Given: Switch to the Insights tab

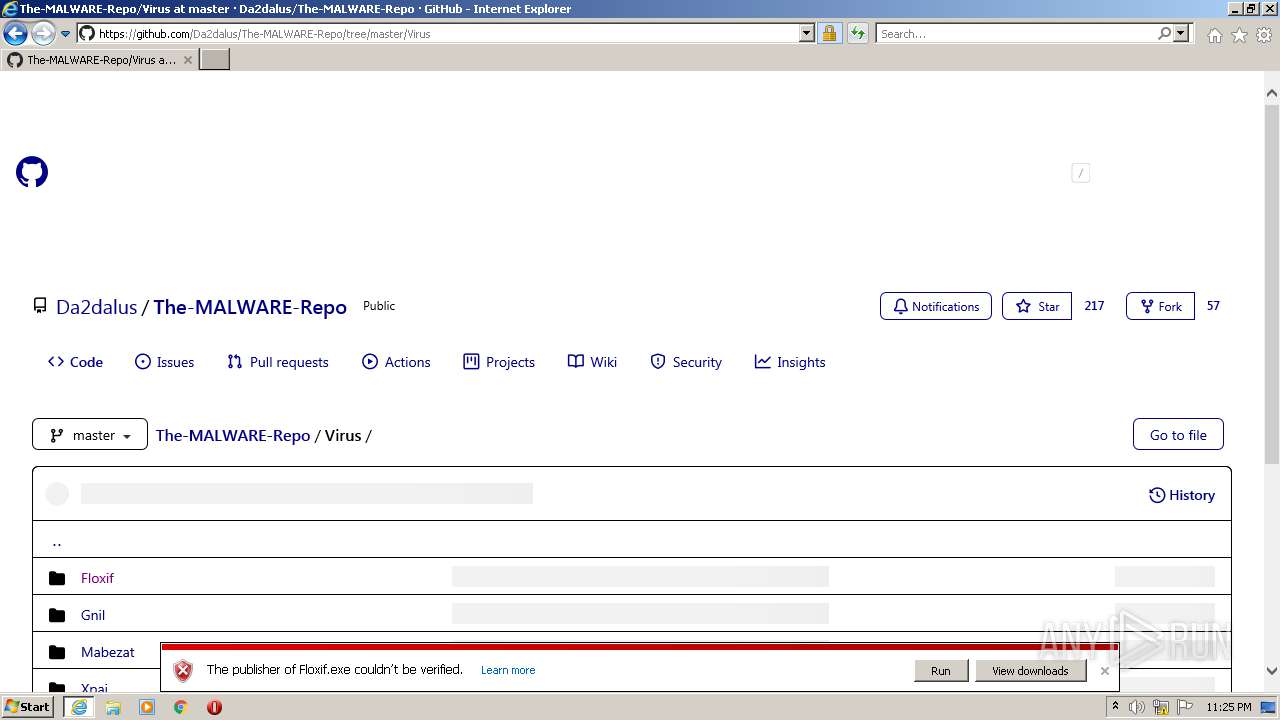Looking at the screenshot, I should tap(790, 362).
